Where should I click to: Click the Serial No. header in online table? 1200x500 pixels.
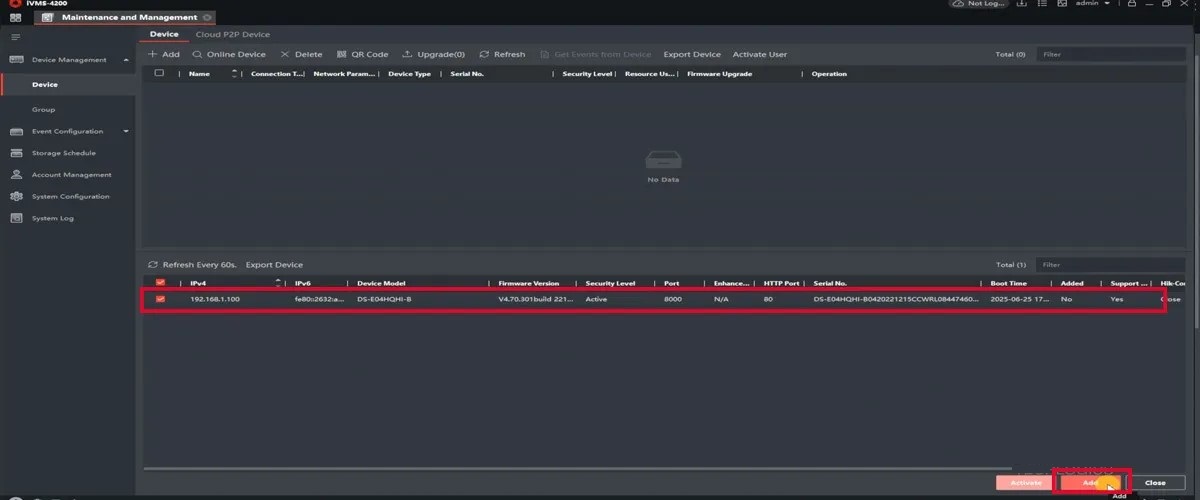tap(830, 283)
